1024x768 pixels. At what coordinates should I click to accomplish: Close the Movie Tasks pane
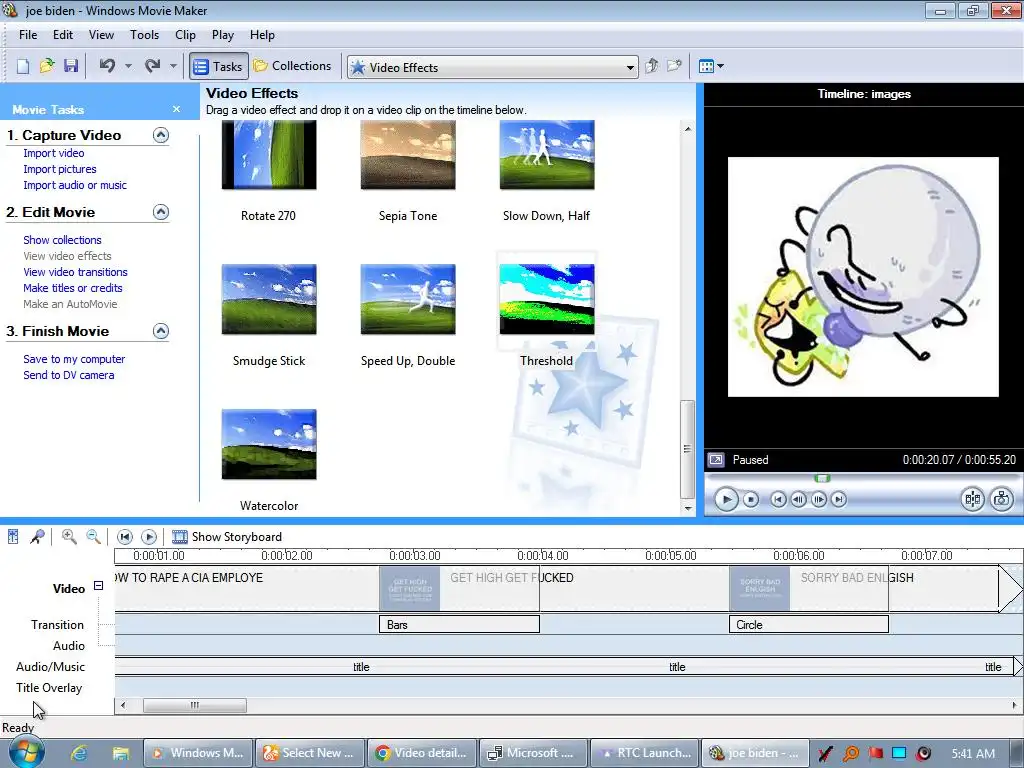(x=176, y=109)
